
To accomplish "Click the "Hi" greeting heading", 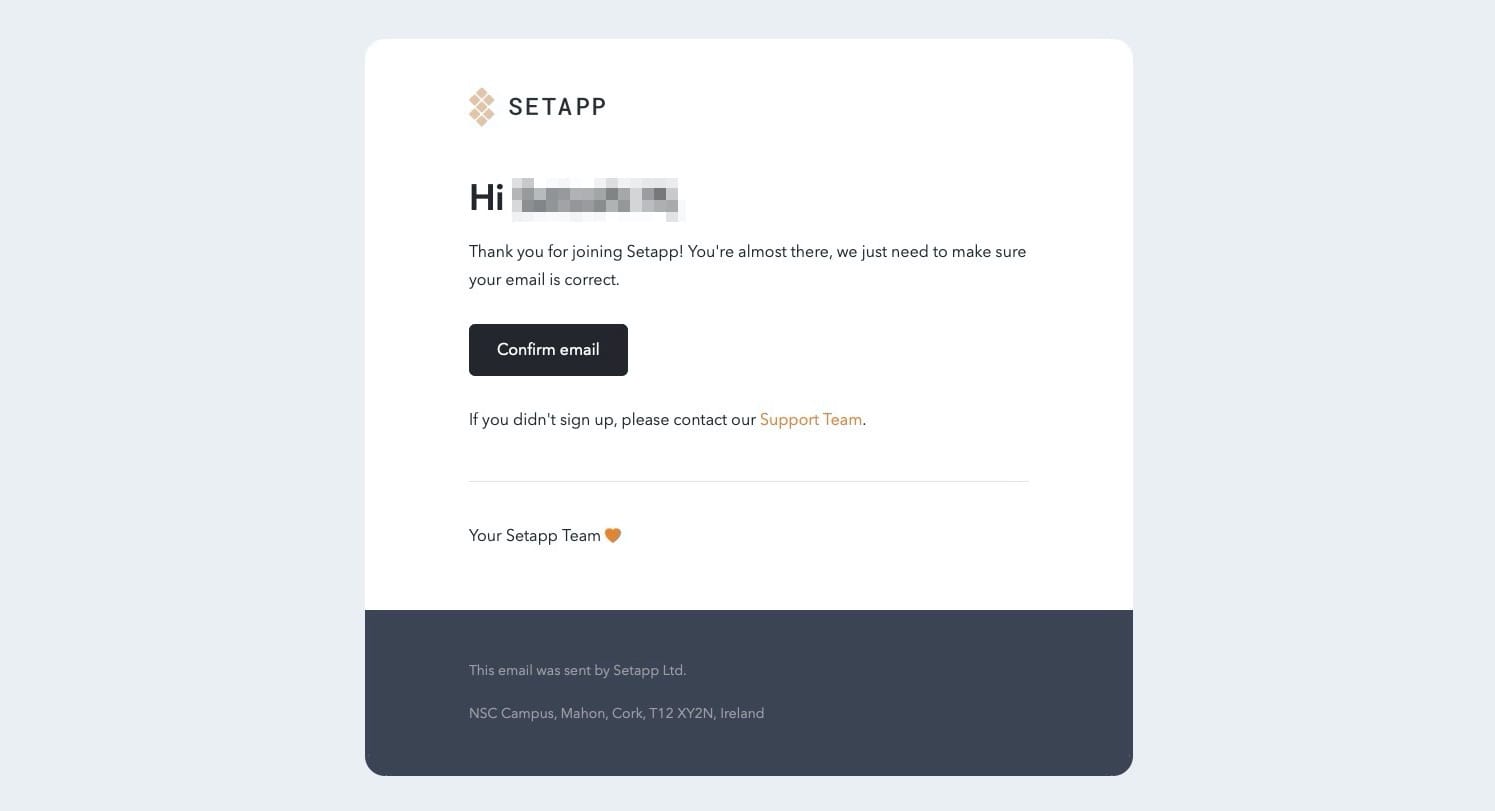I will click(x=486, y=198).
